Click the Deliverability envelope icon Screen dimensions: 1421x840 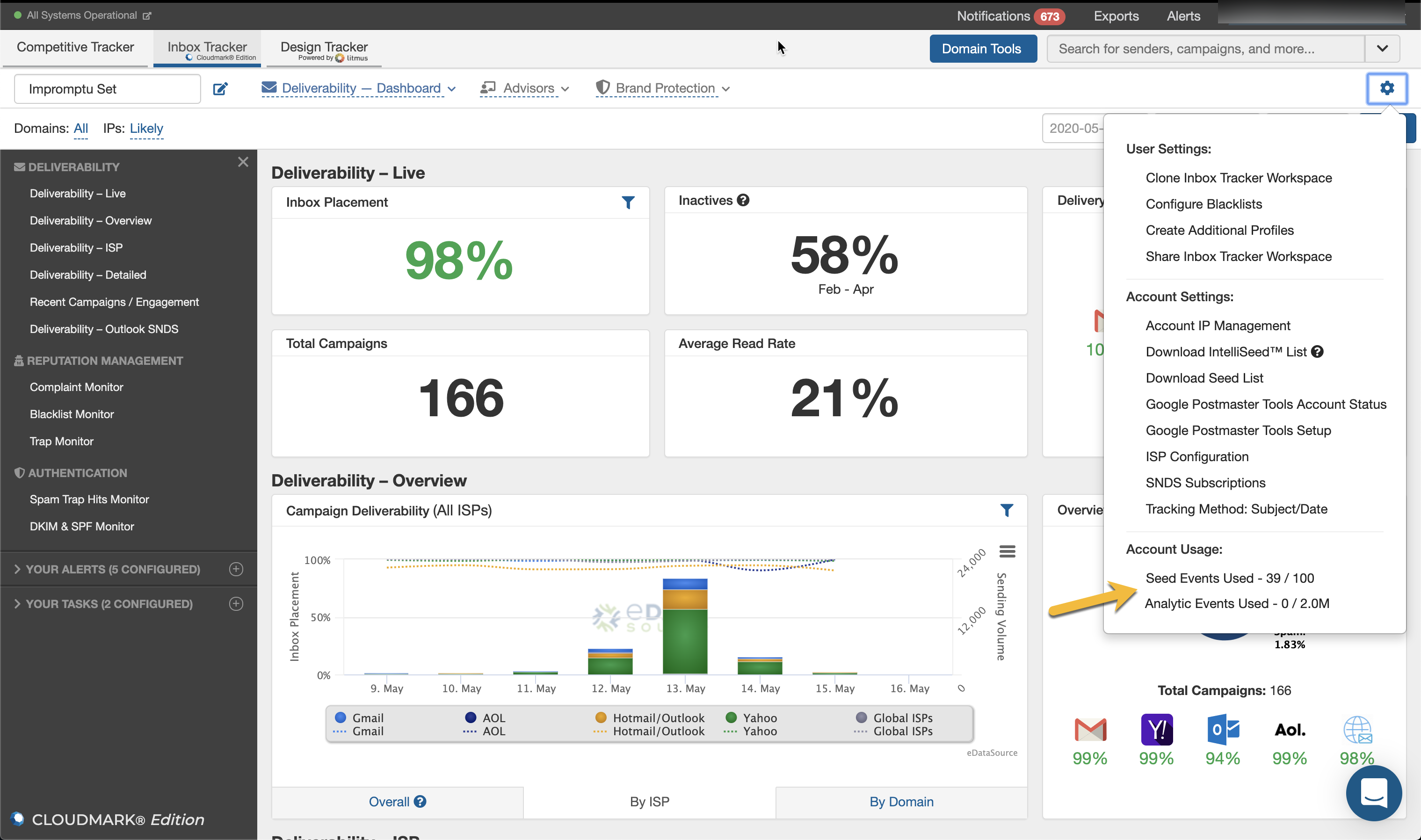pyautogui.click(x=269, y=87)
